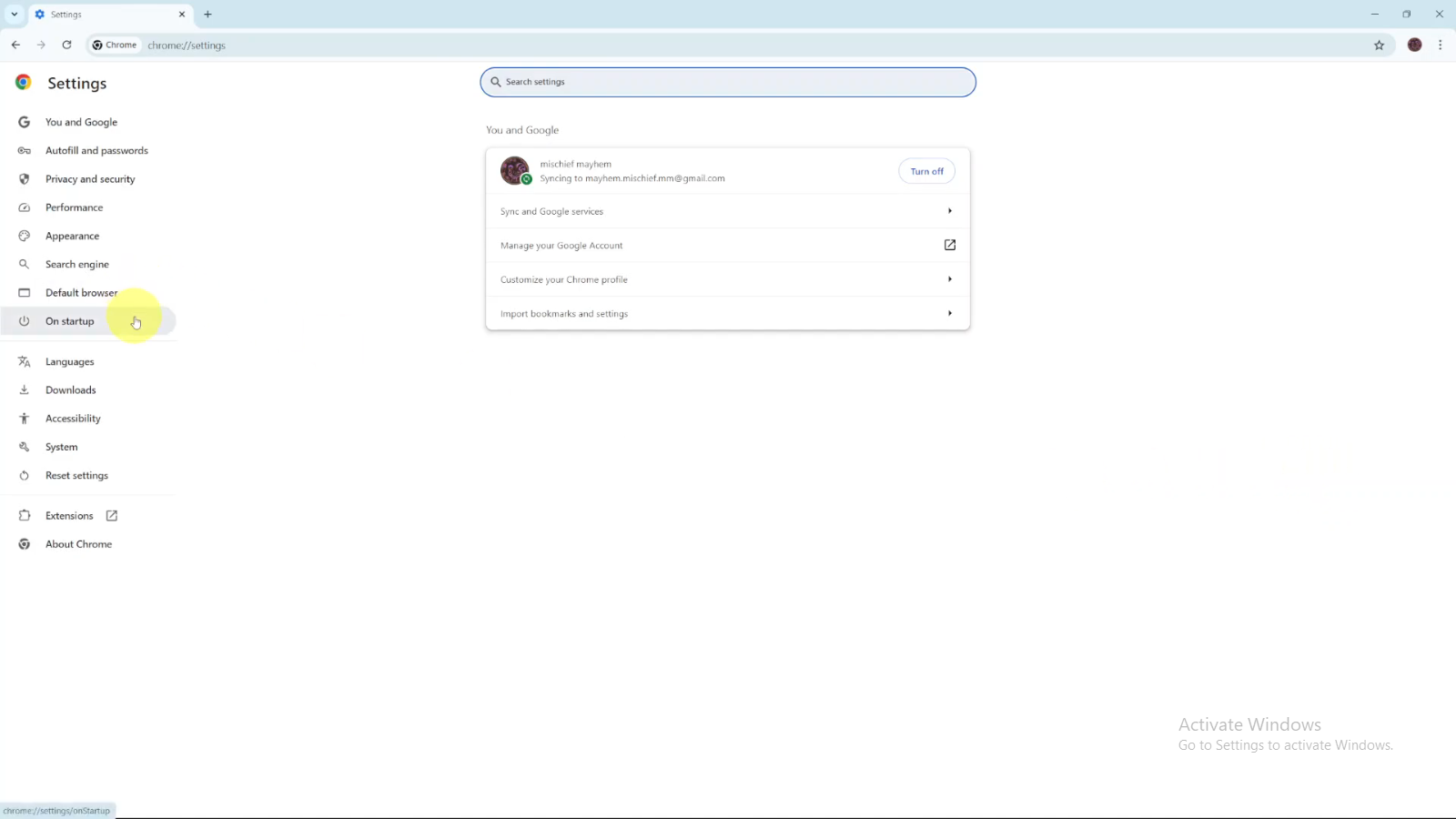Open the Chrome three-dot menu
Screen dimensions: 1456x819
coord(1440,45)
